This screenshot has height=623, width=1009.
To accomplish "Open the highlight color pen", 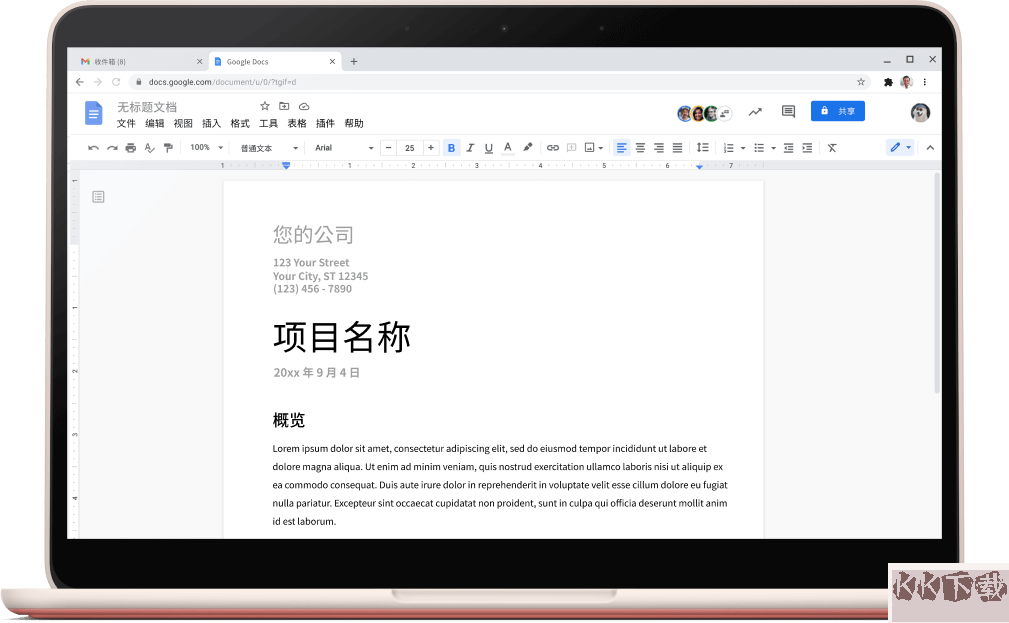I will pyautogui.click(x=528, y=147).
